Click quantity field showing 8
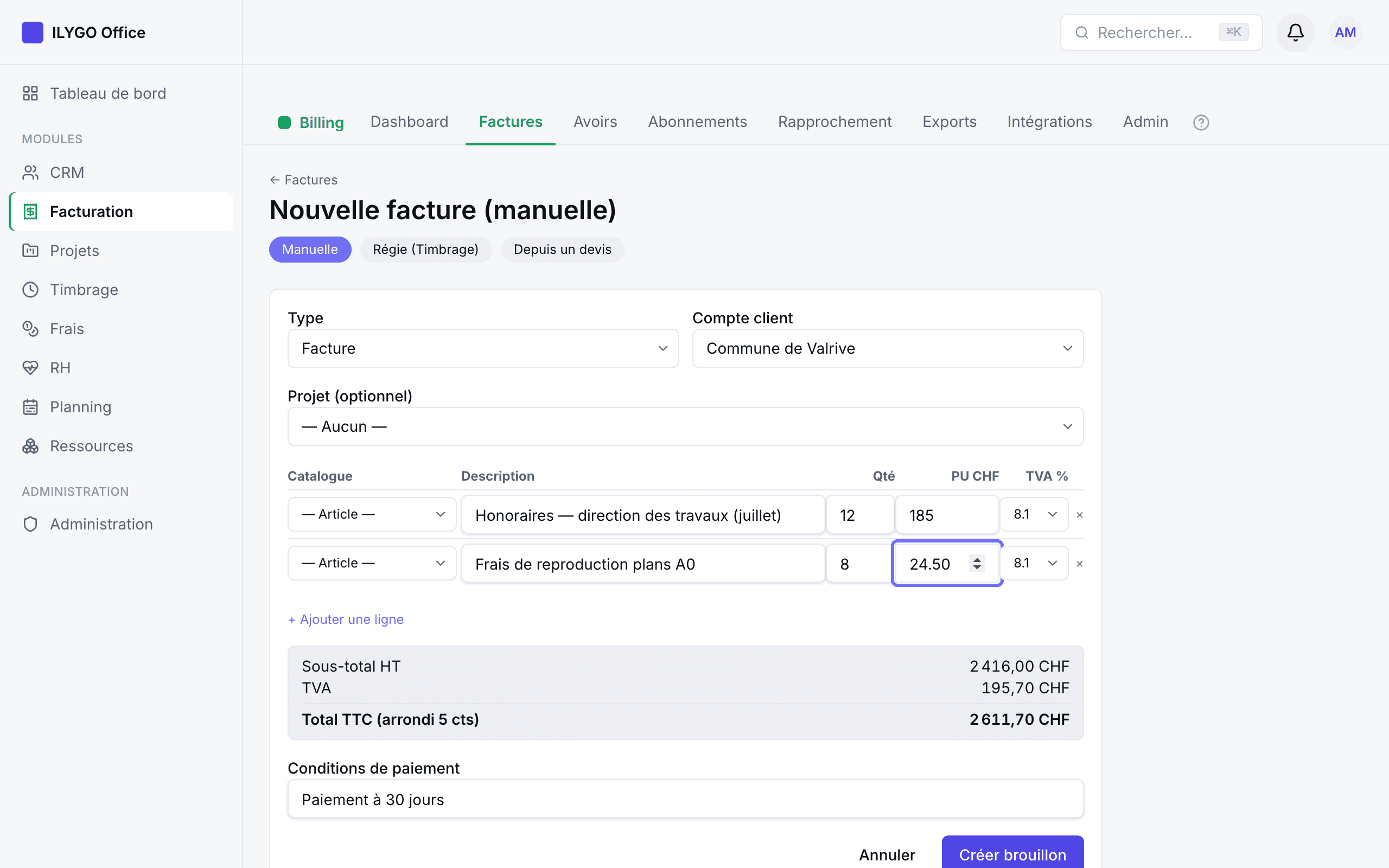This screenshot has height=868, width=1389. pyautogui.click(x=859, y=564)
